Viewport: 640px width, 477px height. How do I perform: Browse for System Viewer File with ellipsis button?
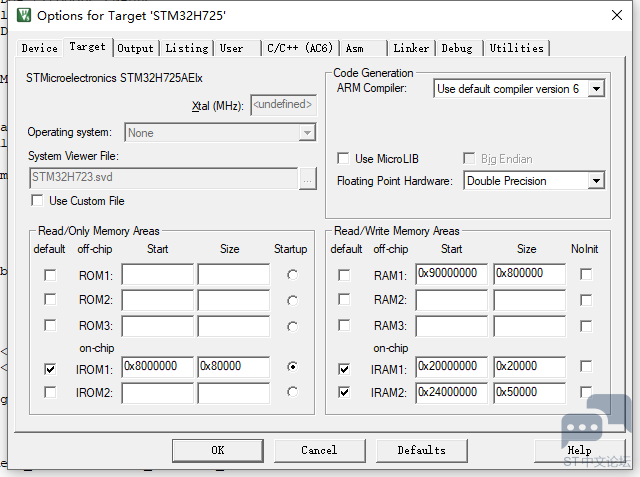click(x=308, y=179)
